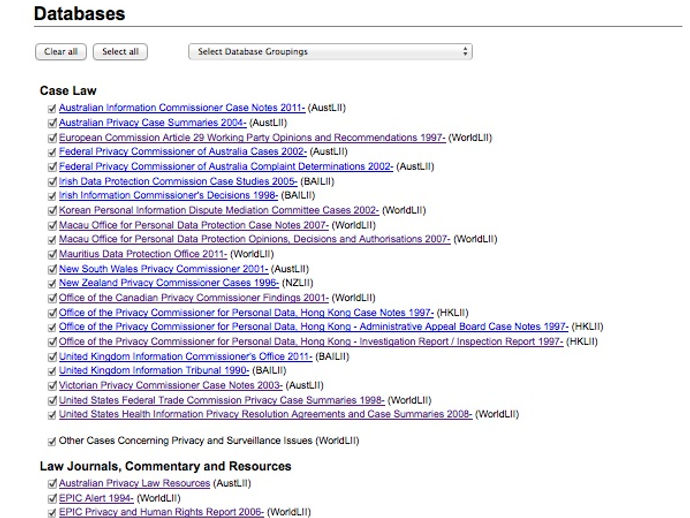
Task: Open US Federal Trade Commission Privacy Case Summaries
Action: [222, 400]
